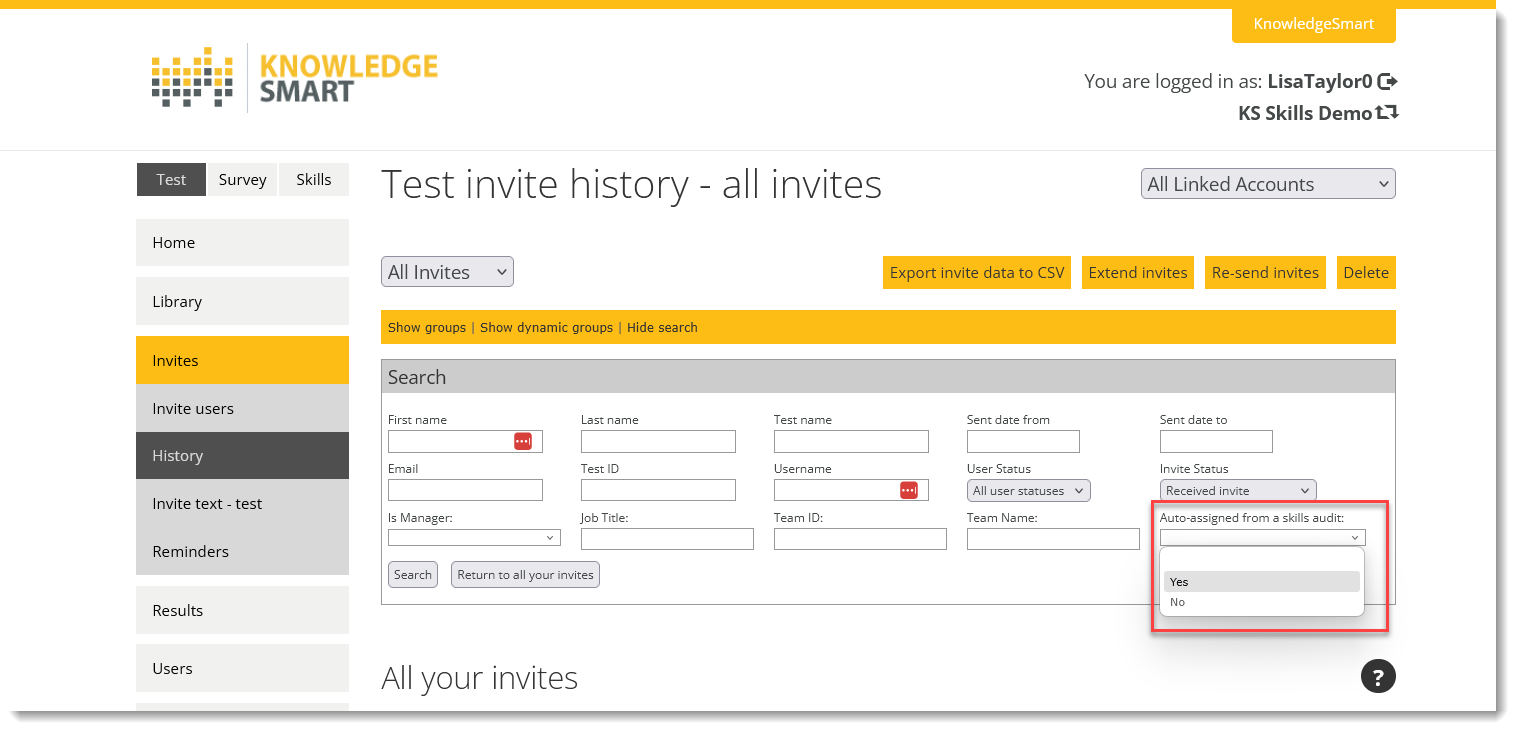Click the Show groups link
Screen dimensions: 1517x732
[427, 328]
